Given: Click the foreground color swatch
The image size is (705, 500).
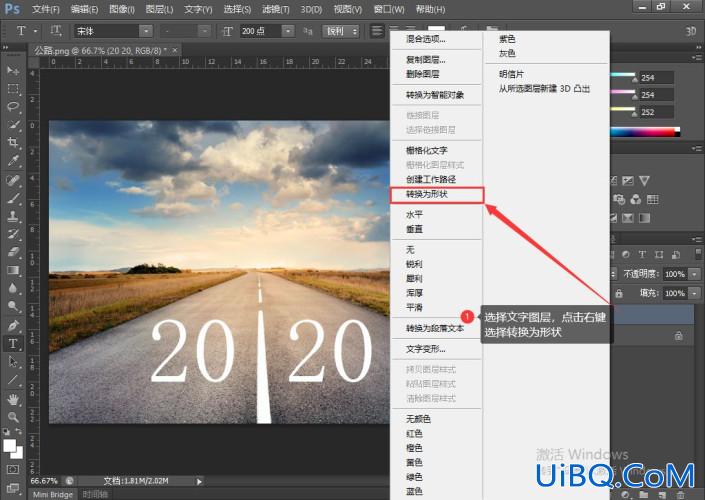Looking at the screenshot, I should coord(9,446).
